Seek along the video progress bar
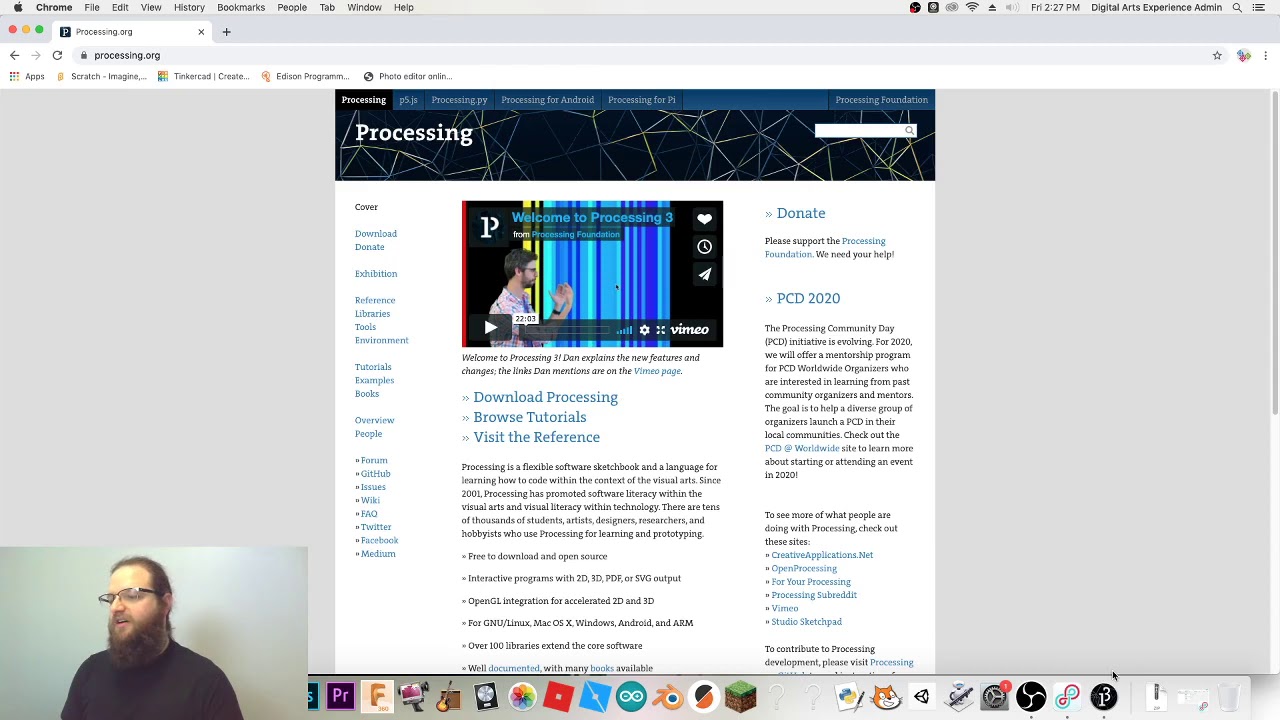This screenshot has height=720, width=1280. tap(568, 330)
